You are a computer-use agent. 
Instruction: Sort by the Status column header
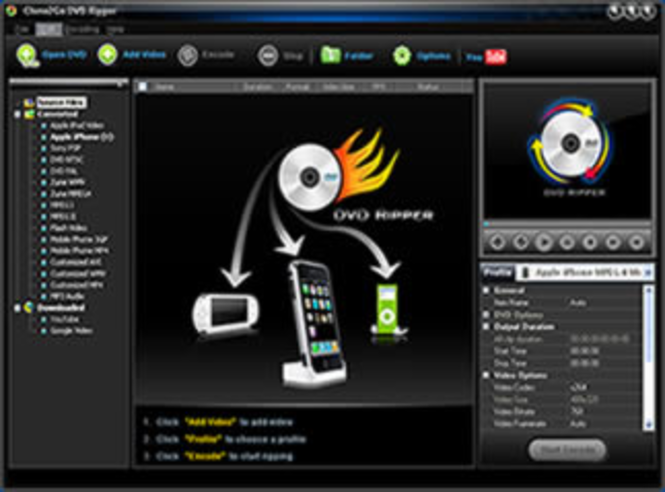point(428,87)
